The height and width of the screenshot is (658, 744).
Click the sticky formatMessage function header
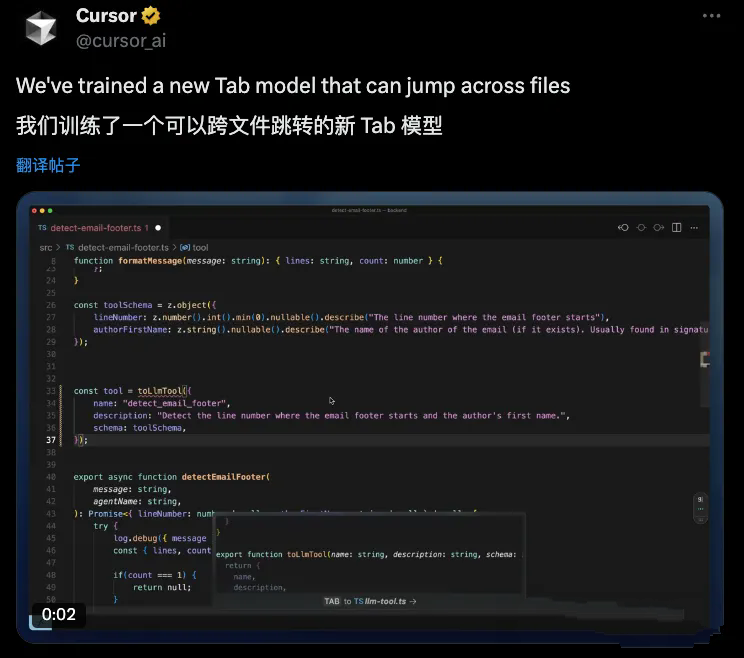tap(258, 261)
